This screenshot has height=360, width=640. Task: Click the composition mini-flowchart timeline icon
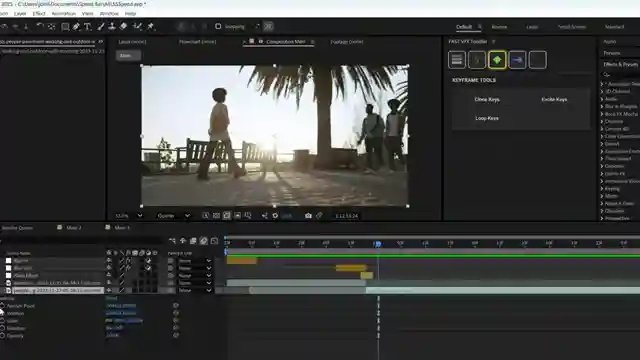[172, 241]
